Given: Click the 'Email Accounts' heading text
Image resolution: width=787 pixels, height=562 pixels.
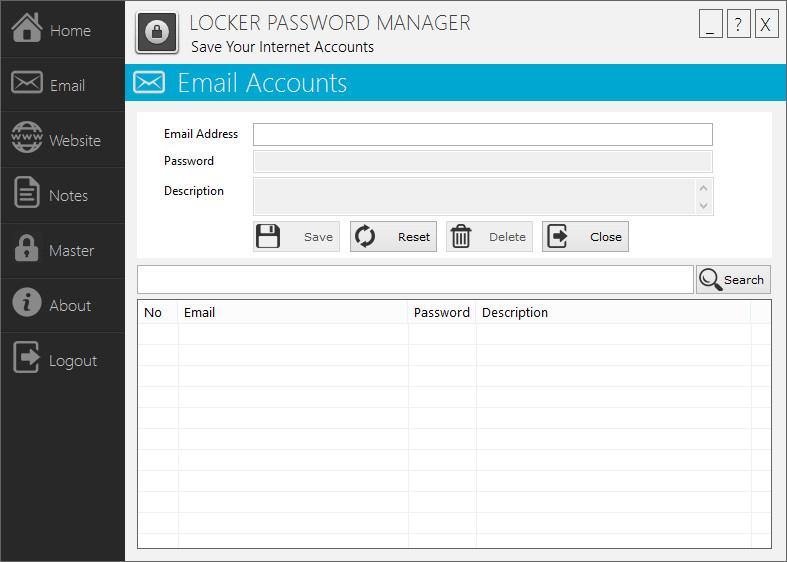Looking at the screenshot, I should 262,83.
